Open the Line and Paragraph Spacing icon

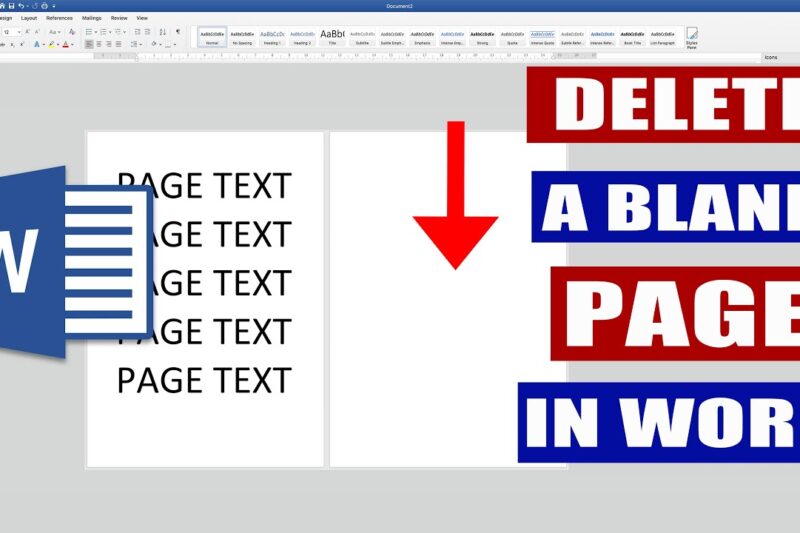[x=134, y=44]
